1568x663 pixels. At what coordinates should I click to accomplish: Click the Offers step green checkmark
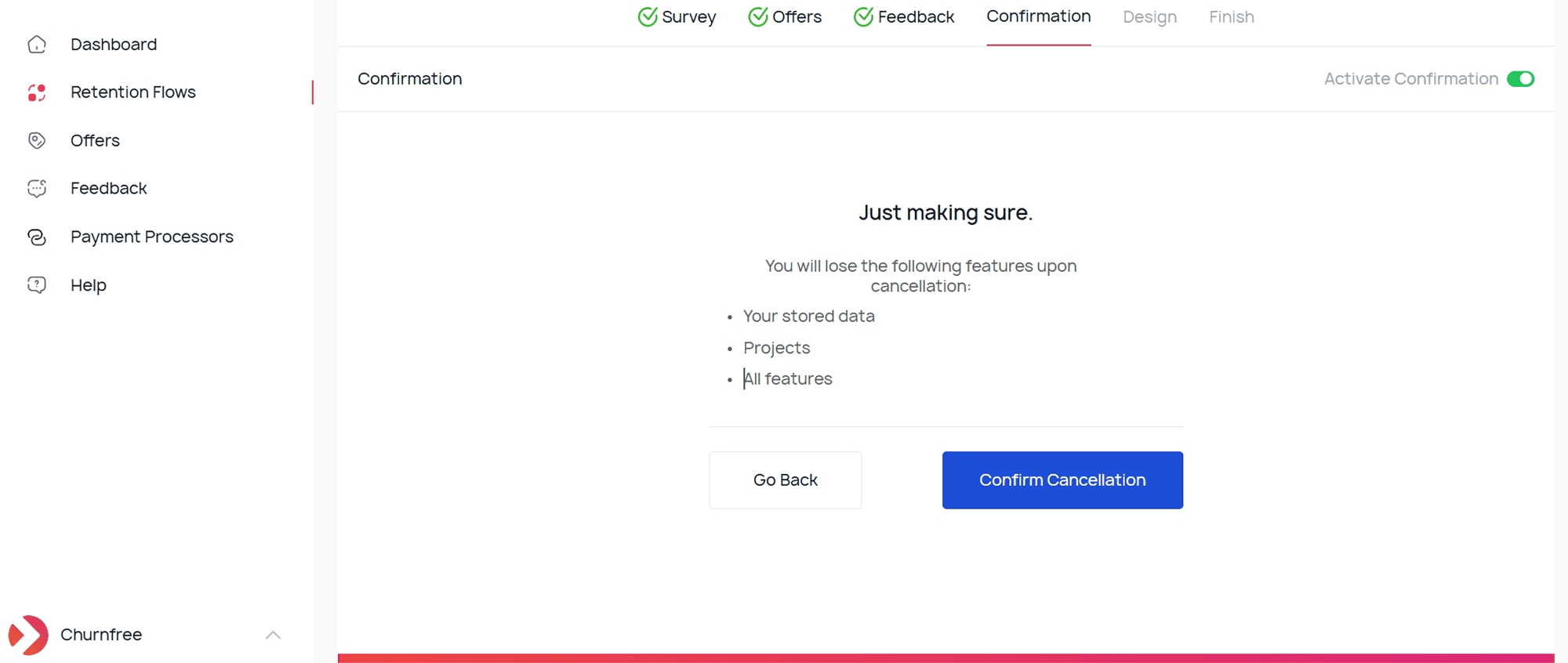pyautogui.click(x=758, y=16)
